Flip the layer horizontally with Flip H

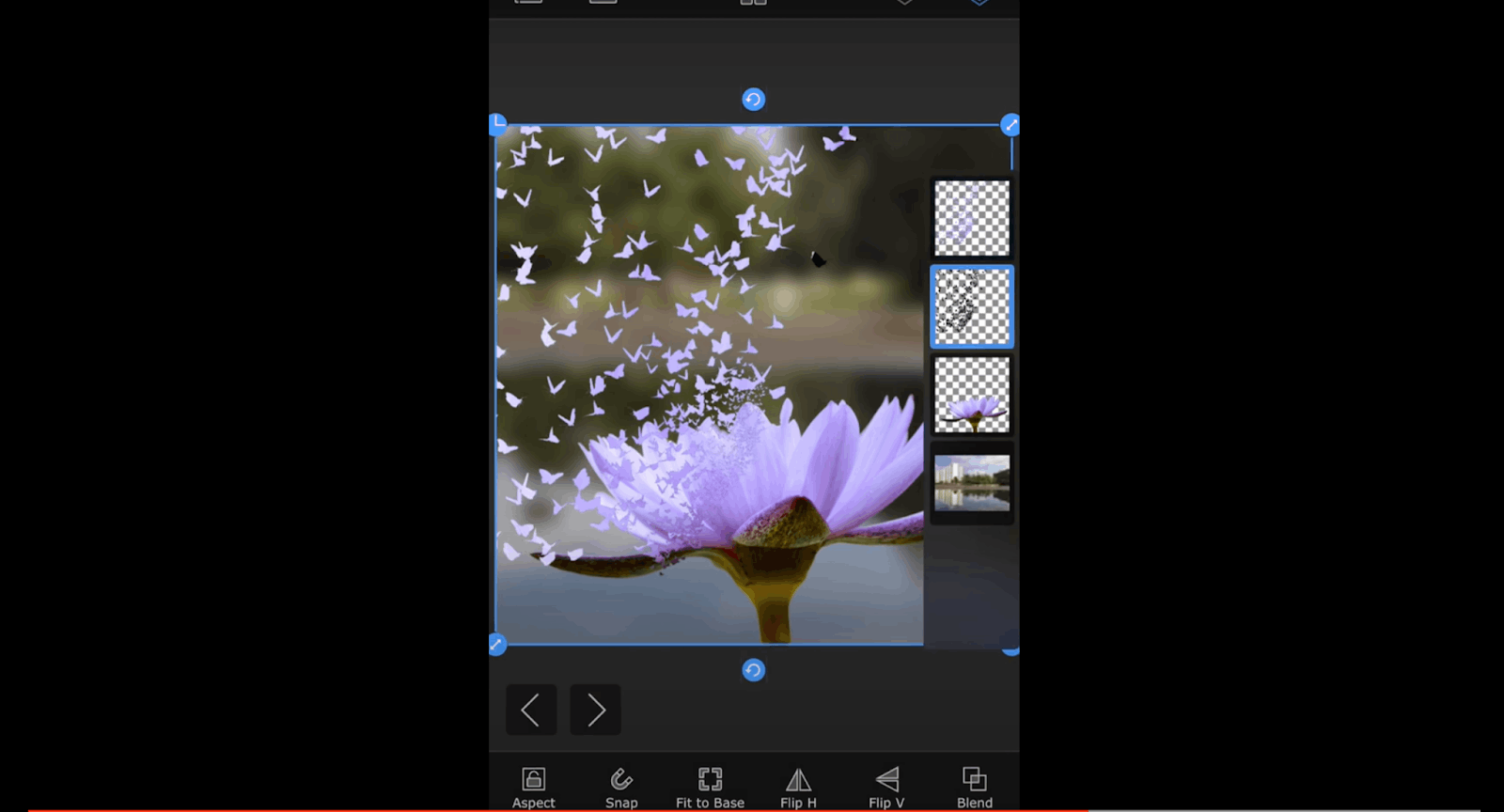click(798, 788)
